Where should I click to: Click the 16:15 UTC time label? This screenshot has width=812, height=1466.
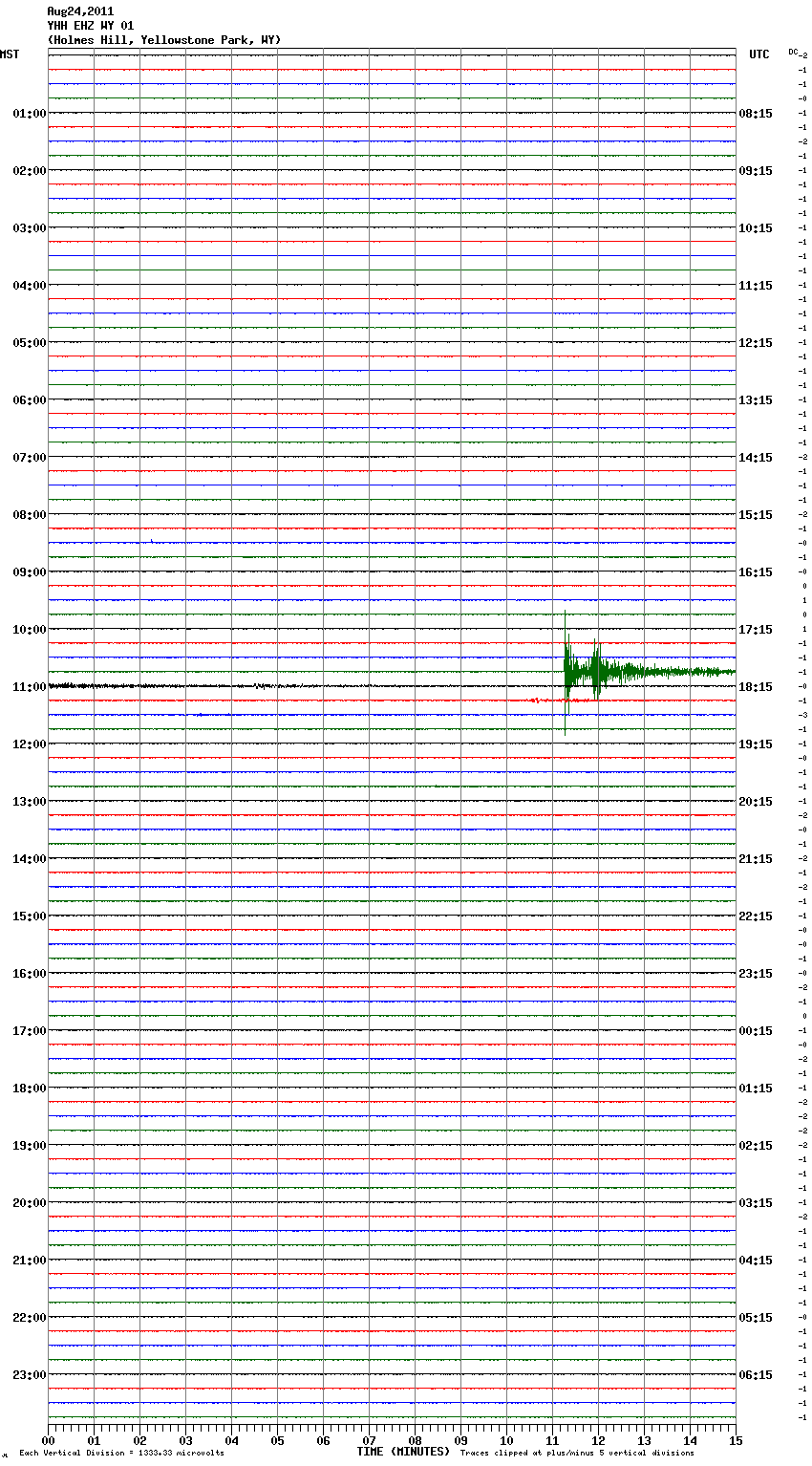pyautogui.click(x=756, y=572)
